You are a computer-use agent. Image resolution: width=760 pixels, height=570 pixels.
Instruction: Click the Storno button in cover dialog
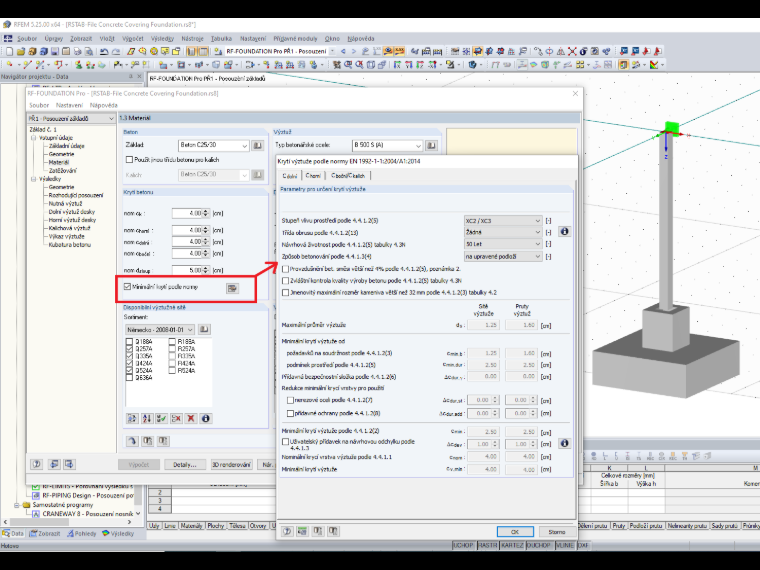click(556, 532)
